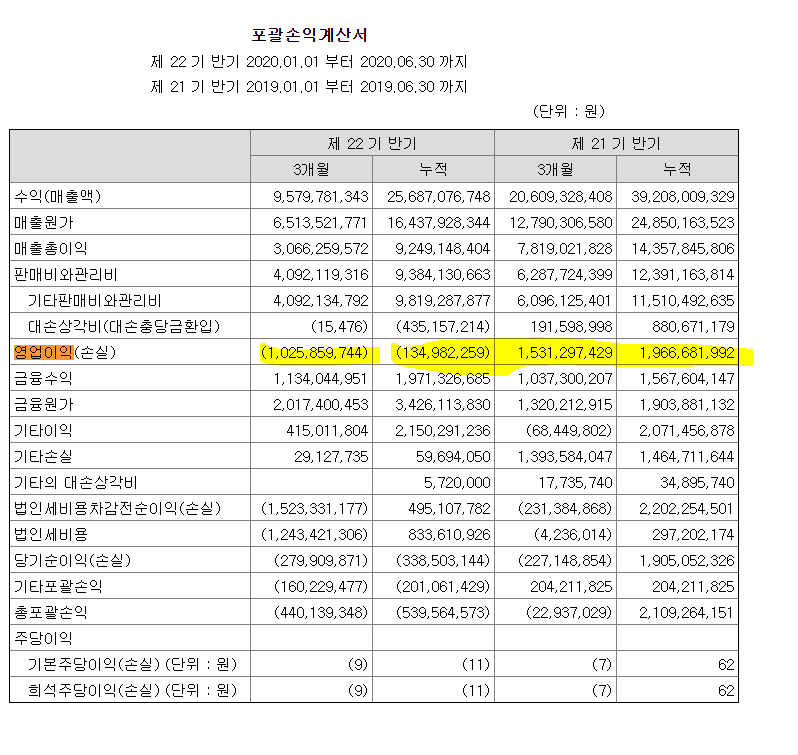Image resolution: width=798 pixels, height=755 pixels.
Task: Select the value (68,449,802)
Action: [569, 430]
